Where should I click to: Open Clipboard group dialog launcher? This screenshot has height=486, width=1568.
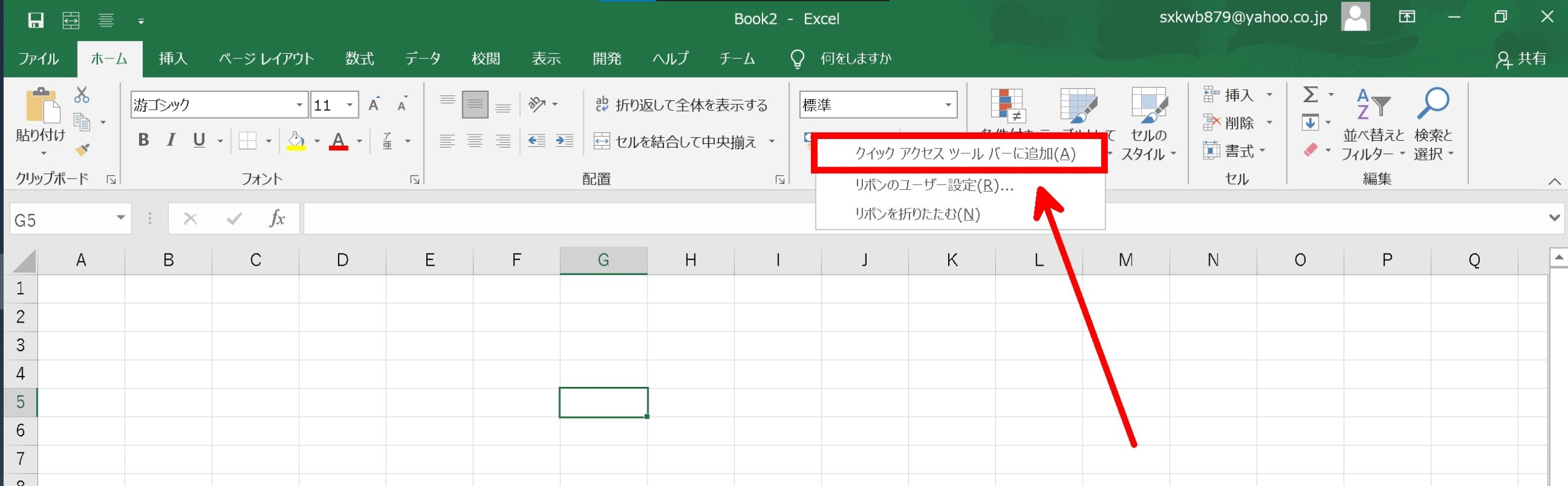click(x=111, y=179)
